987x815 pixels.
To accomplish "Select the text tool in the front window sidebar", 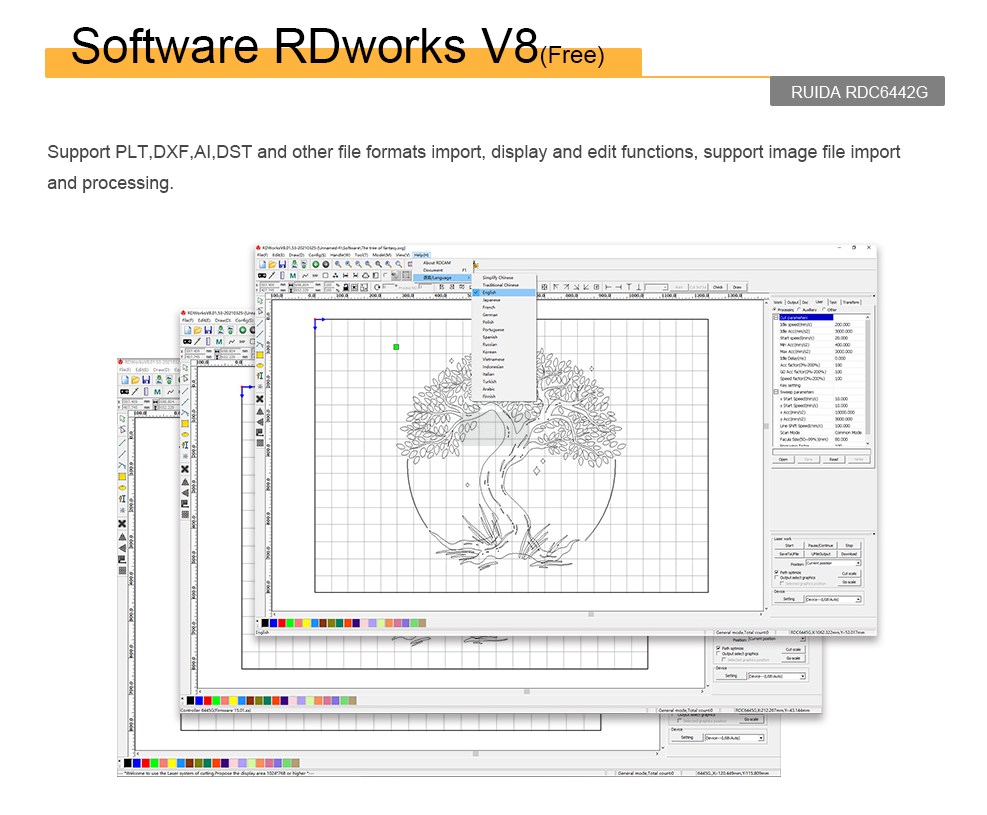I will tap(260, 376).
